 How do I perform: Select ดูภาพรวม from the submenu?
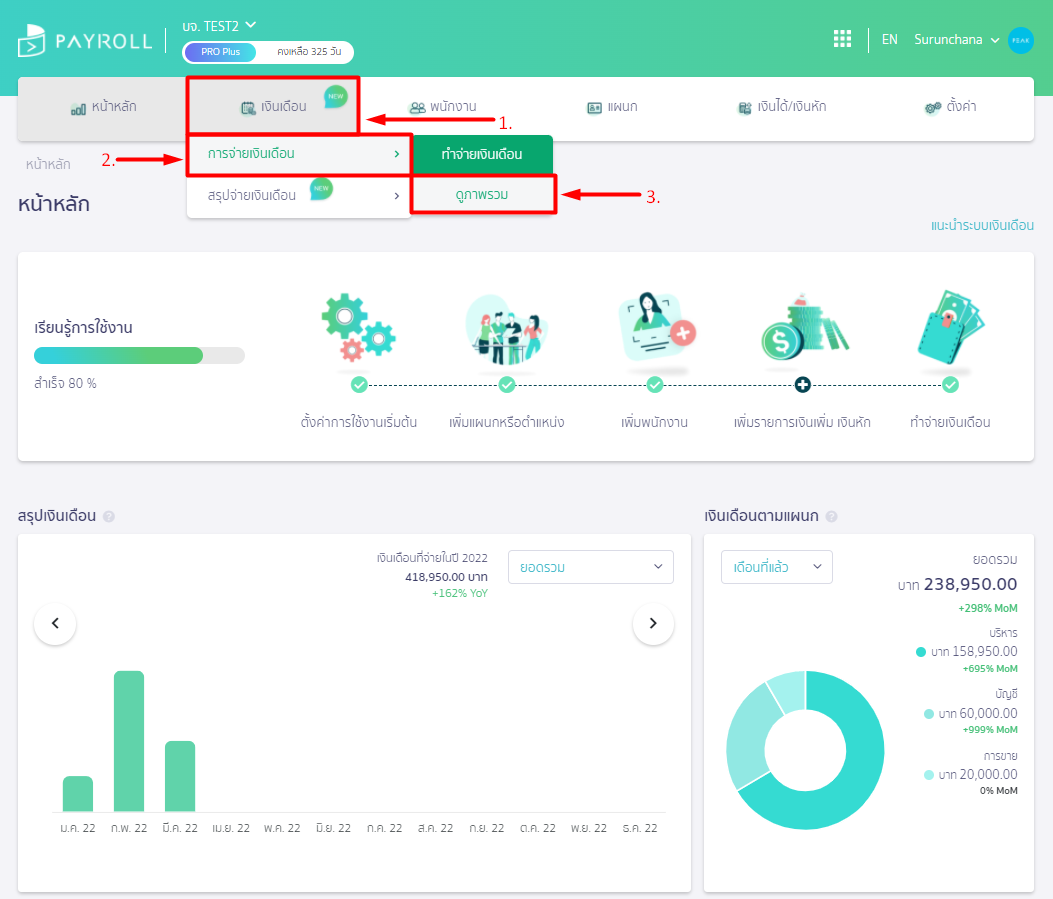pyautogui.click(x=481, y=195)
